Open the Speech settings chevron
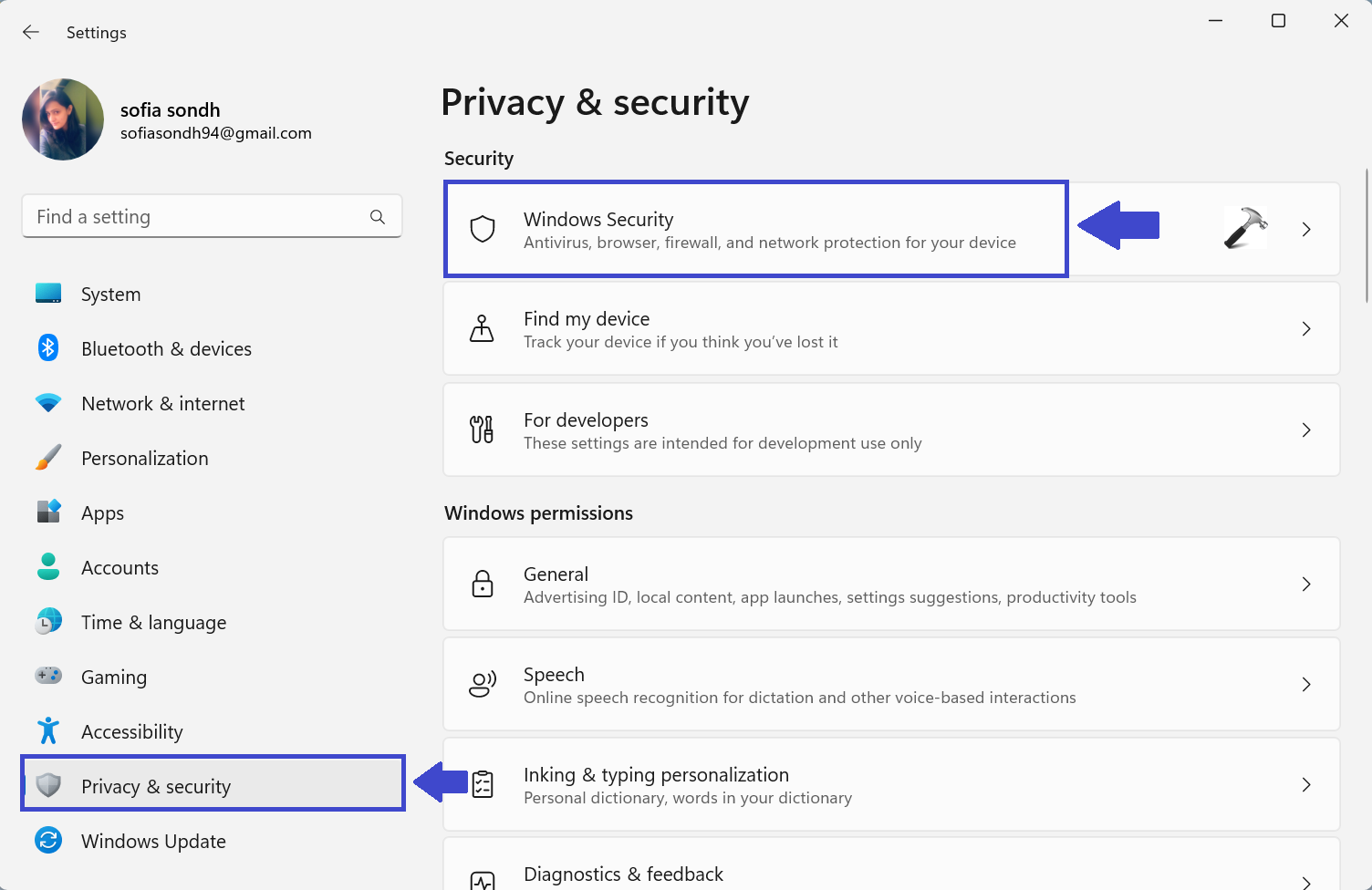1372x890 pixels. point(1306,685)
